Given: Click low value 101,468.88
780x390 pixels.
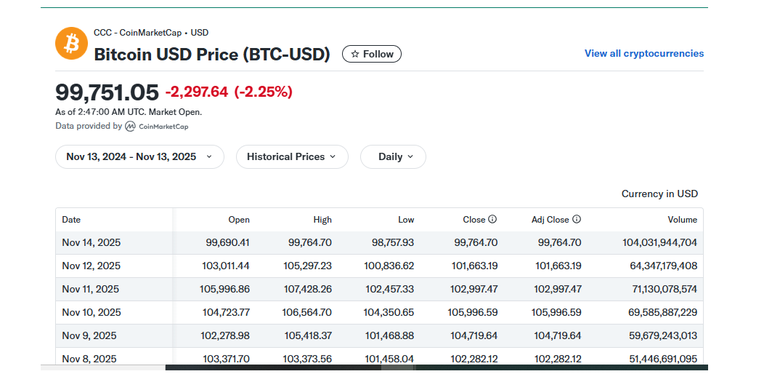Looking at the screenshot, I should pos(390,335).
